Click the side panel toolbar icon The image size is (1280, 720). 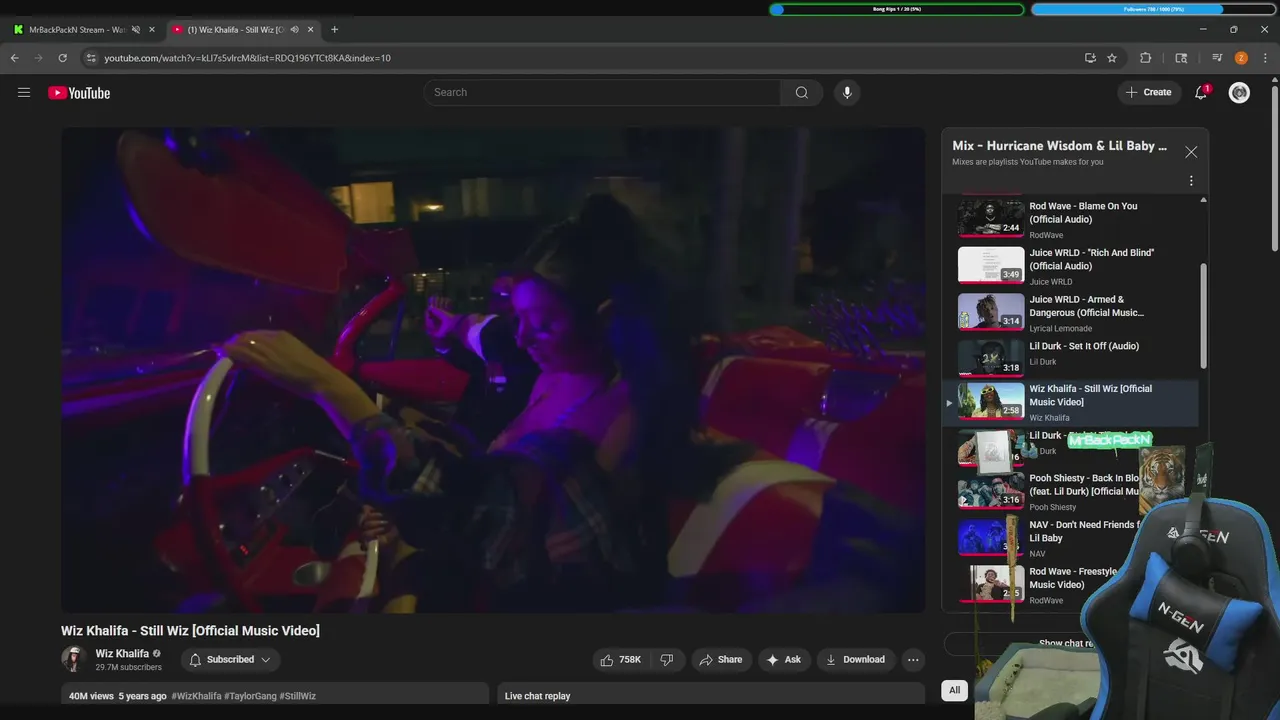point(1181,58)
